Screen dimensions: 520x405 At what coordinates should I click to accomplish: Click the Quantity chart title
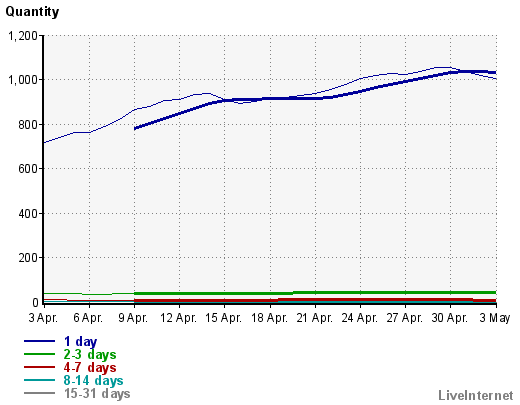[32, 12]
